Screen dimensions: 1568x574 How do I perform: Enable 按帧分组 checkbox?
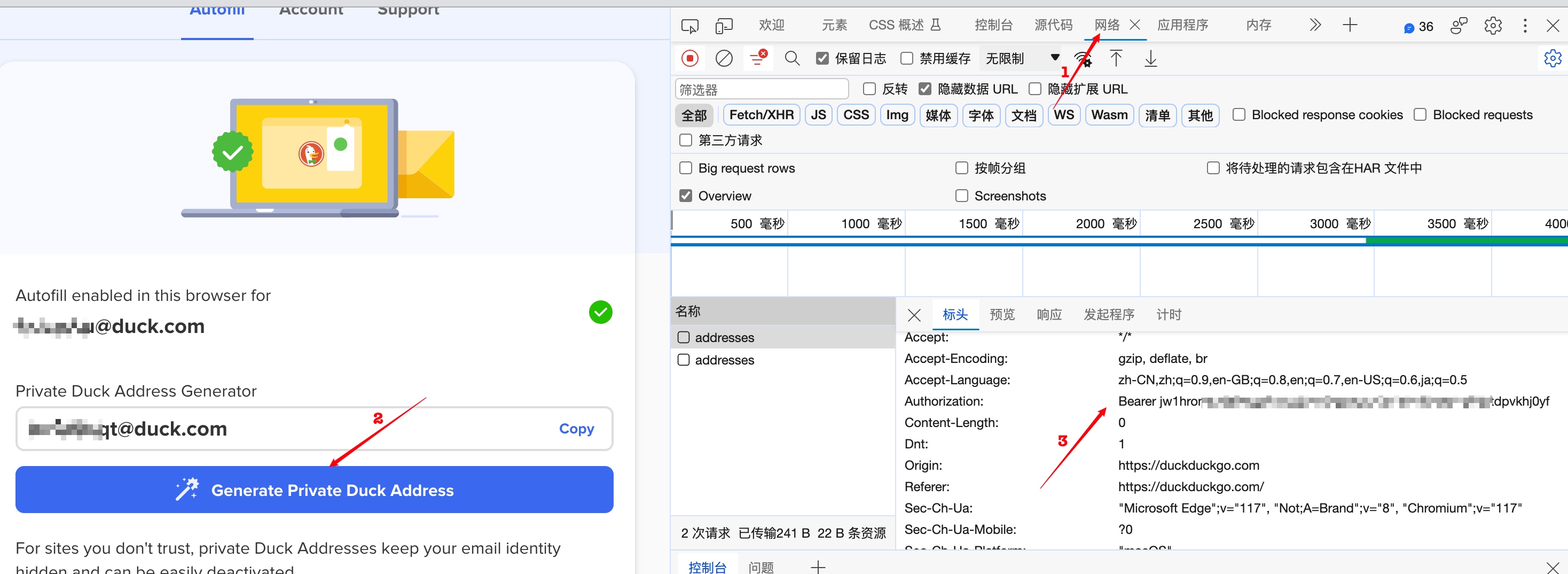coord(962,168)
